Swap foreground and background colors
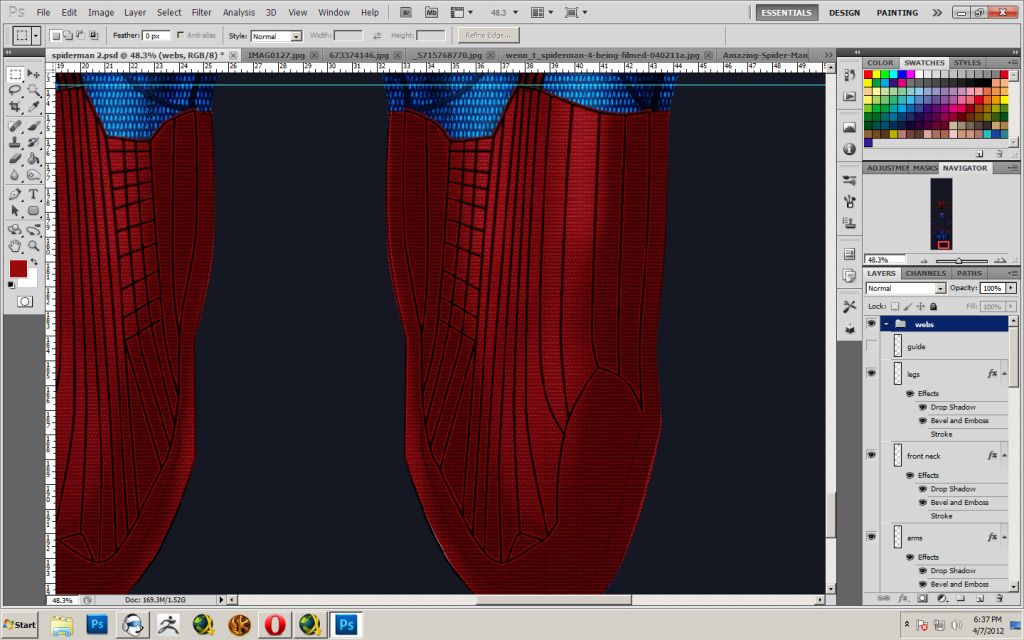 [x=33, y=262]
